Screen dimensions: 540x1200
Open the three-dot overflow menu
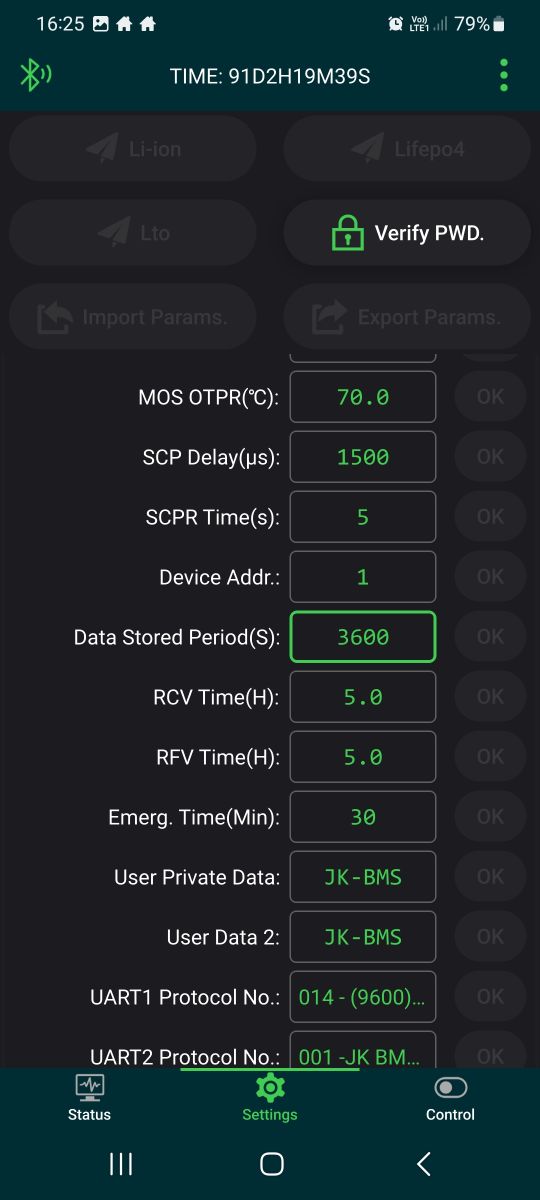[503, 75]
